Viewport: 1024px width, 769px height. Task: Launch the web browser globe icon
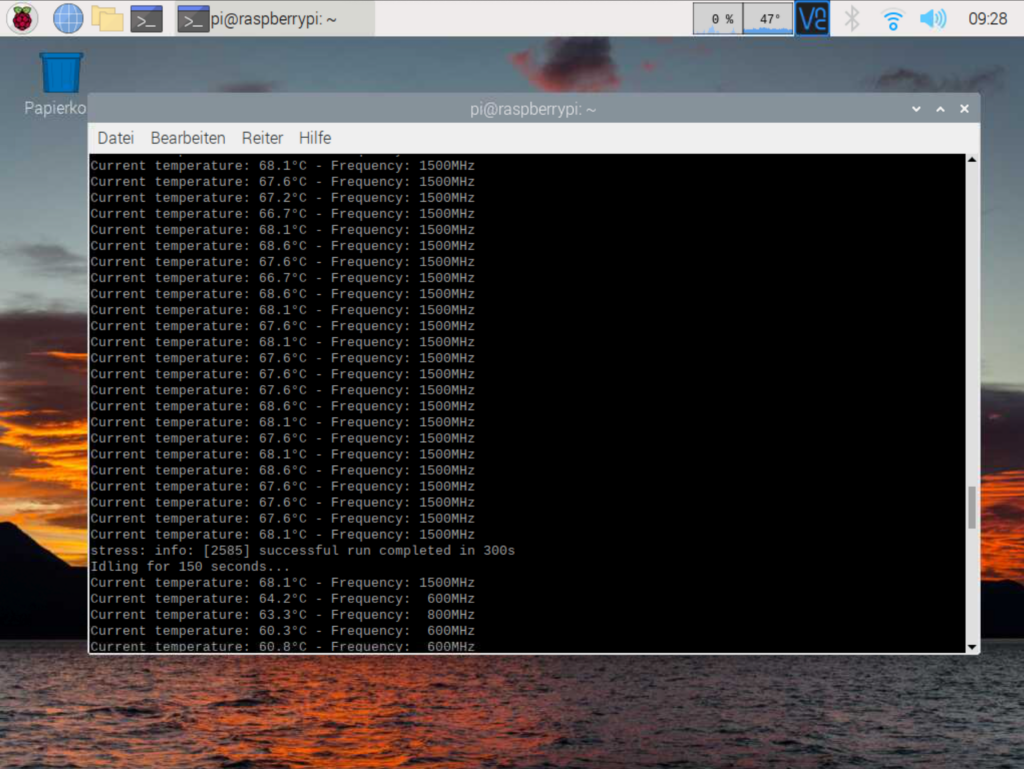[x=68, y=18]
